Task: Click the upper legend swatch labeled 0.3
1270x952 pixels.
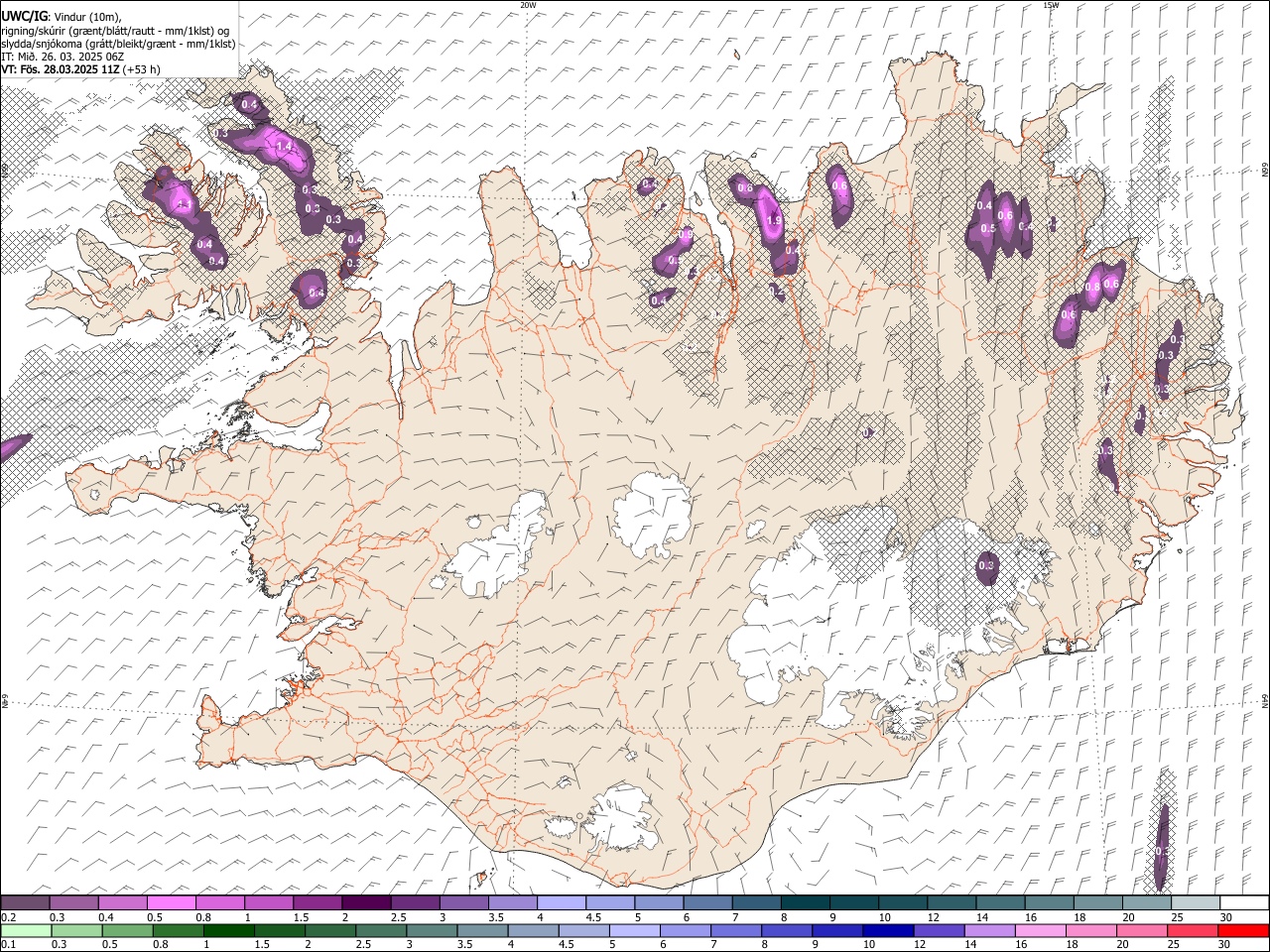Action: [x=74, y=902]
